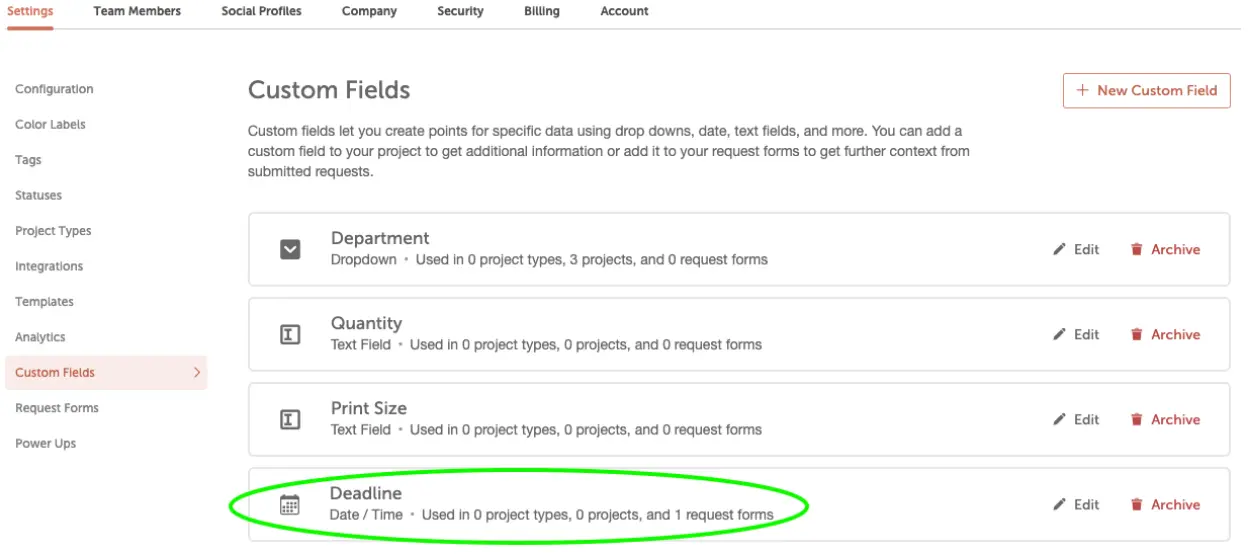Image resolution: width=1258 pixels, height=560 pixels.
Task: Click the Print Size text field icon
Action: pyautogui.click(x=290, y=420)
